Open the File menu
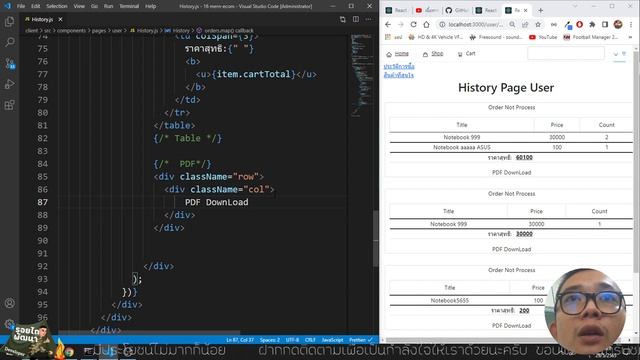Viewport: 640px width, 360px height. (x=21, y=6)
